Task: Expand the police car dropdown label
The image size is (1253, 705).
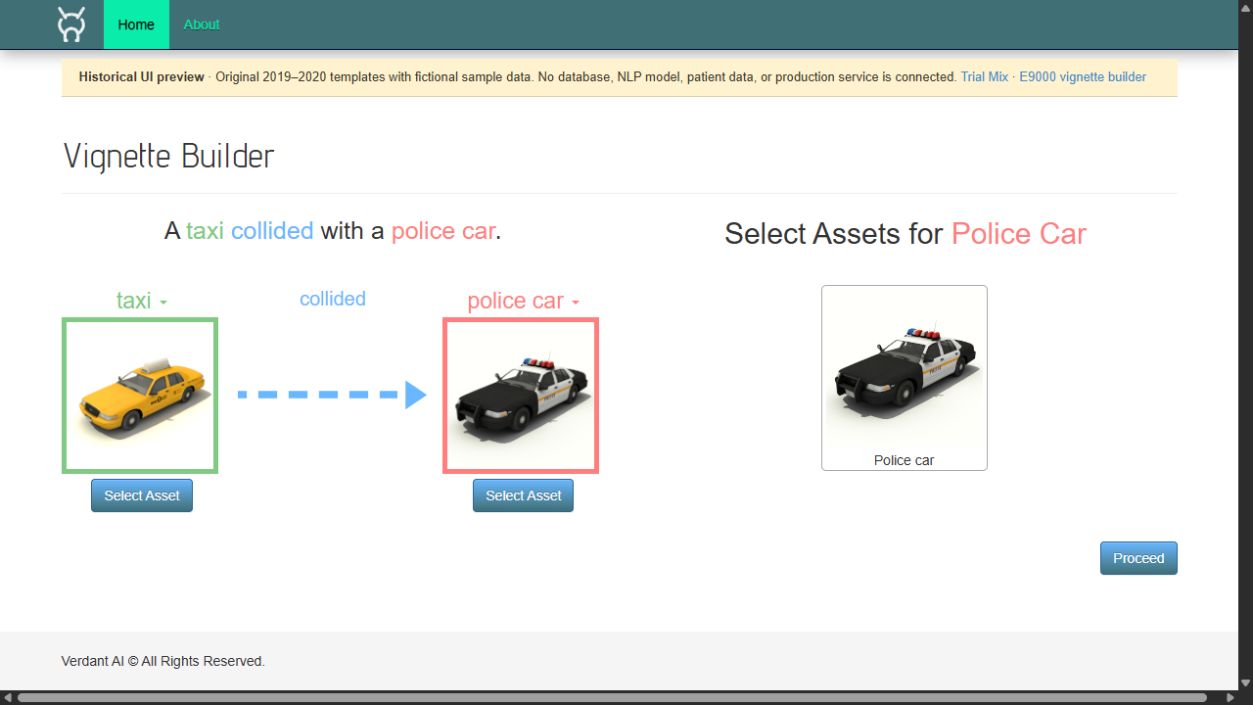Action: [523, 300]
